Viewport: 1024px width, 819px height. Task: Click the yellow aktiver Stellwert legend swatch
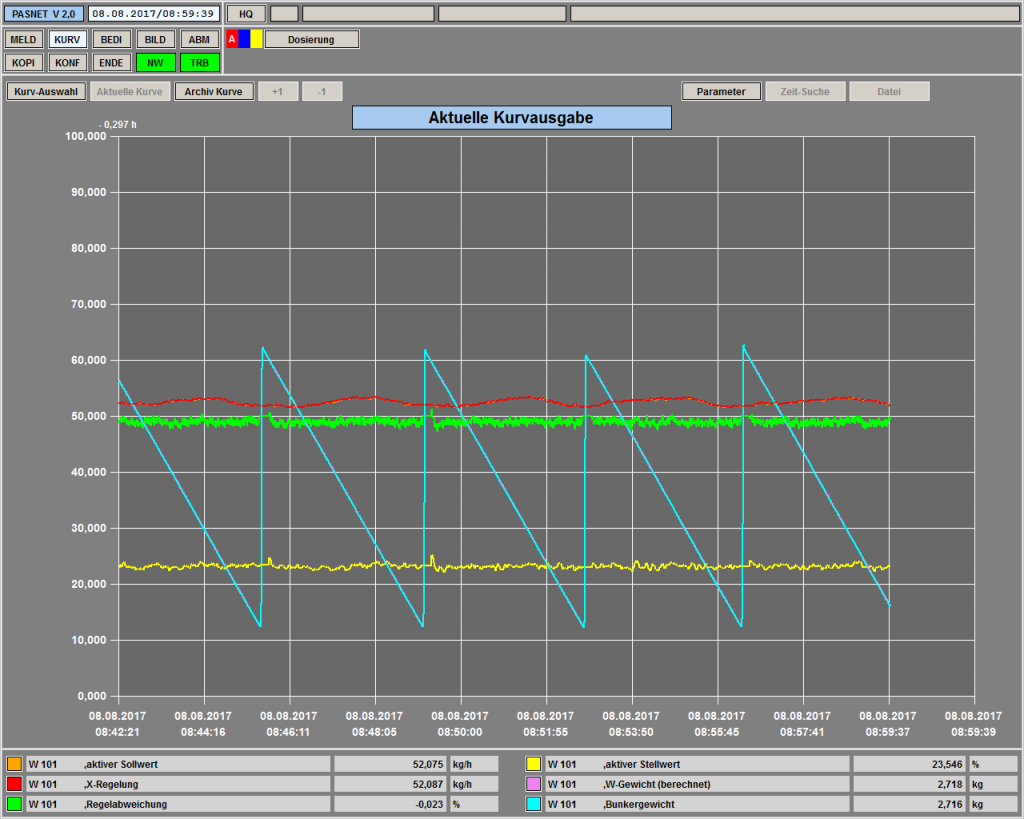[x=533, y=764]
